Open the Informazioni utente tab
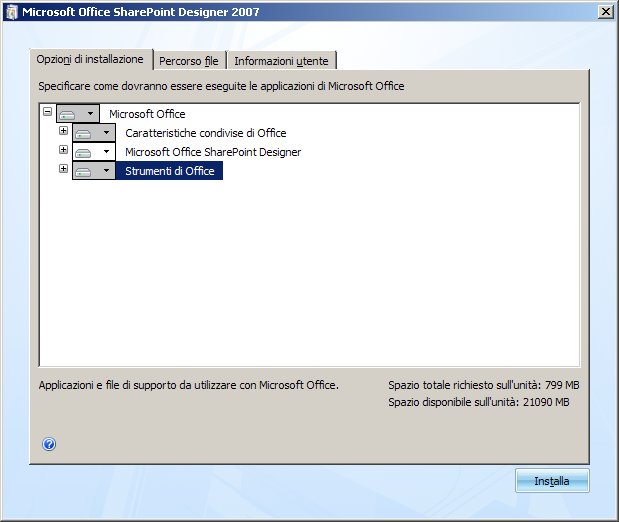The height and width of the screenshot is (522, 619). click(281, 61)
